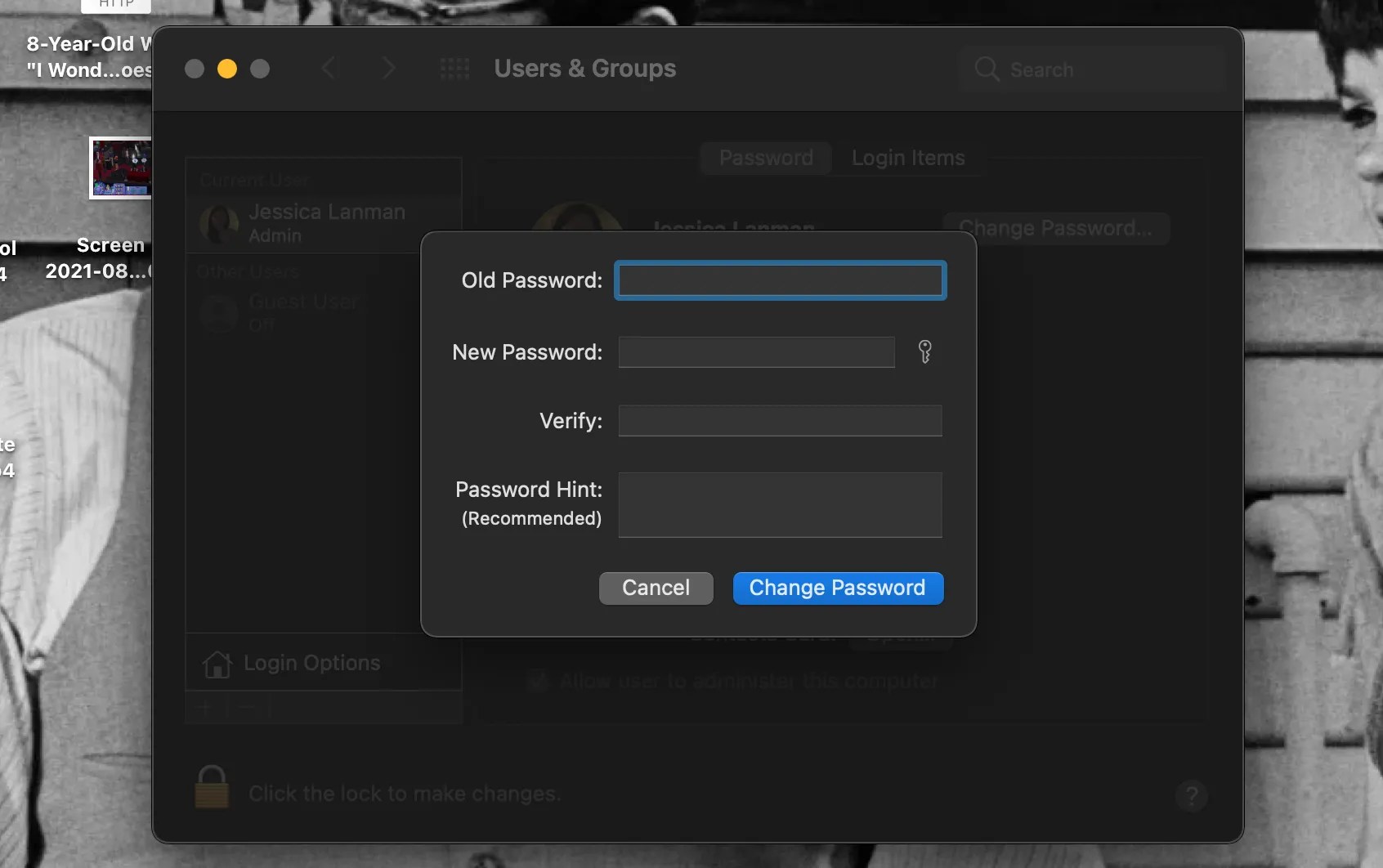Image resolution: width=1383 pixels, height=868 pixels.
Task: Click Jessica Lanman's profile picture
Action: point(217,223)
